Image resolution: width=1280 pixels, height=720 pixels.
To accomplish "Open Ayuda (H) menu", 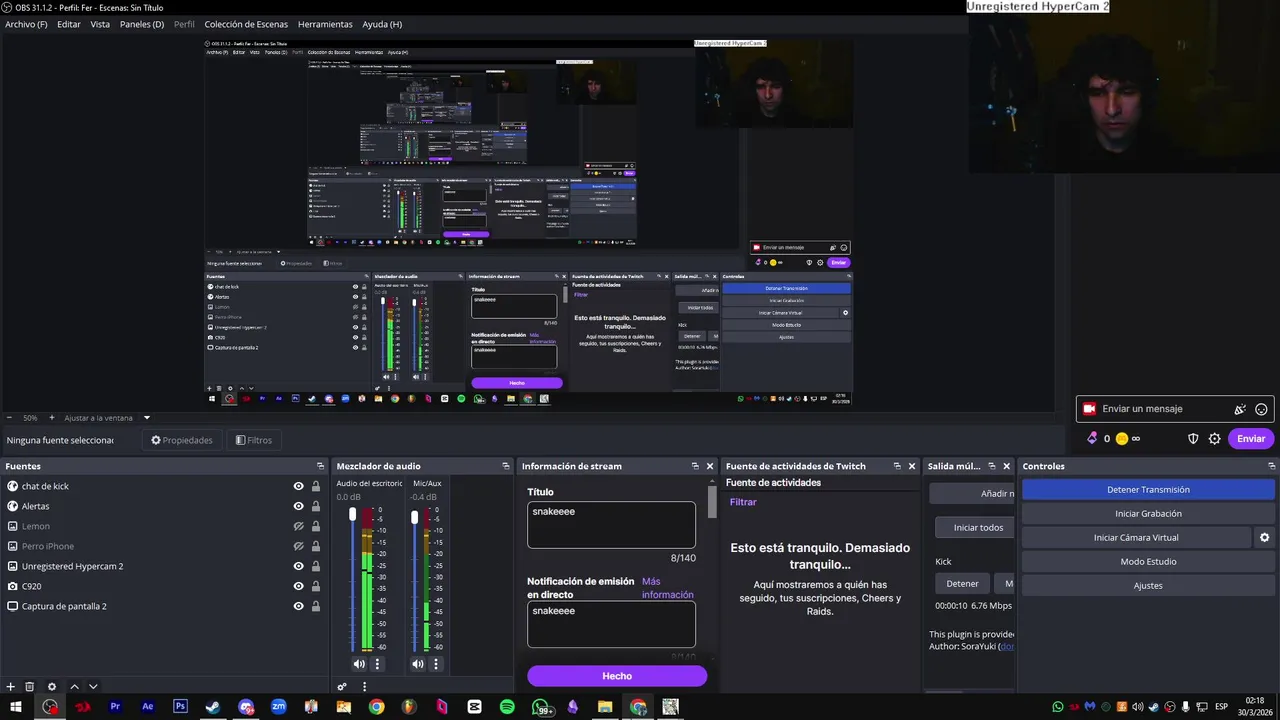I will pos(382,24).
